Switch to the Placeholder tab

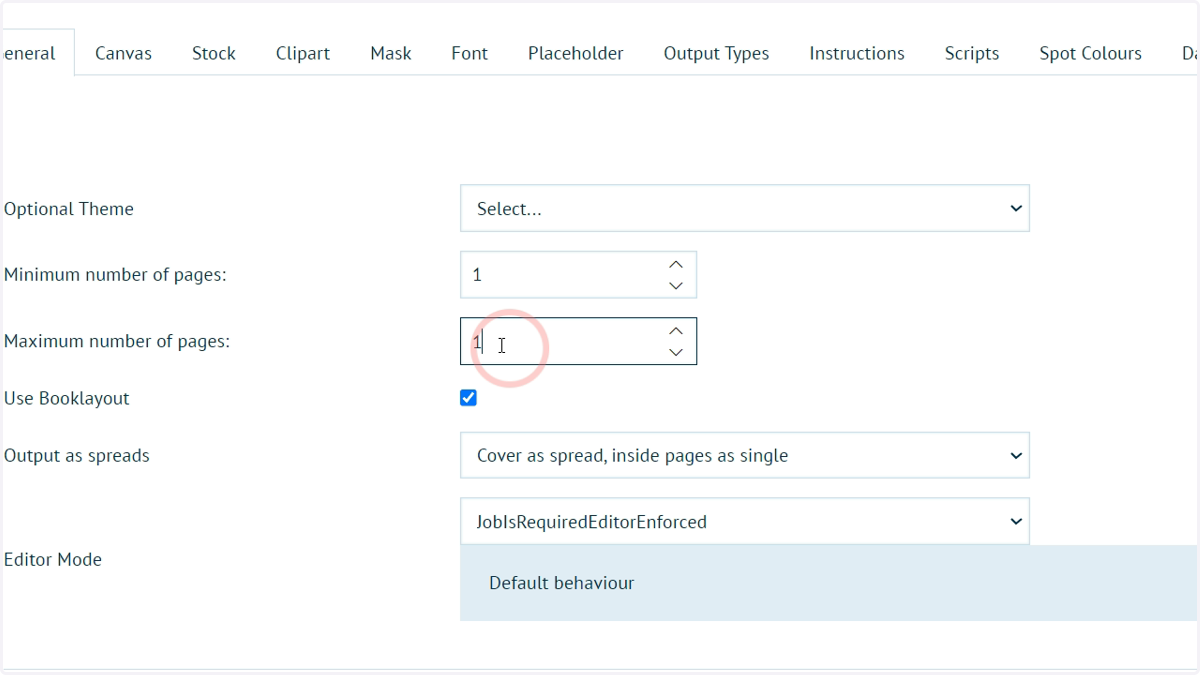tap(576, 53)
